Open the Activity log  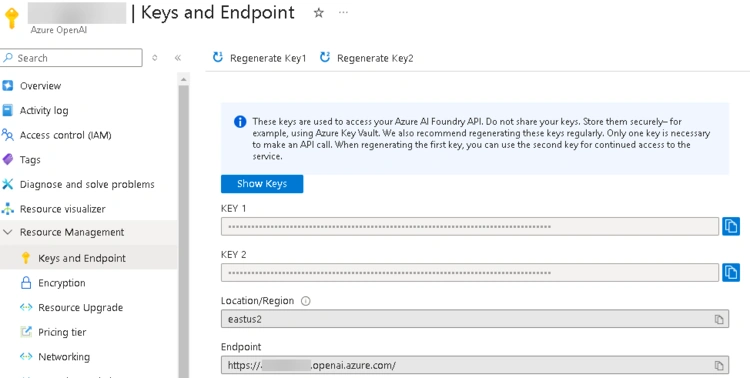(44, 111)
